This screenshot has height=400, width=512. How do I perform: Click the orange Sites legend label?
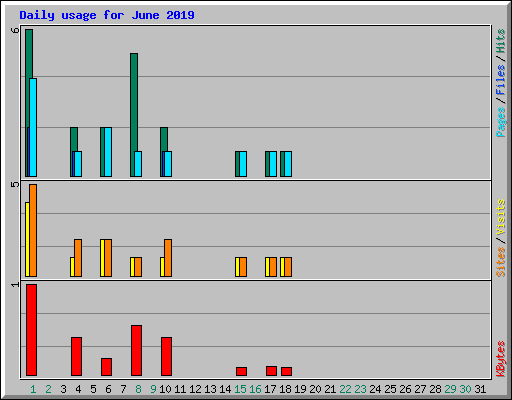(501, 262)
